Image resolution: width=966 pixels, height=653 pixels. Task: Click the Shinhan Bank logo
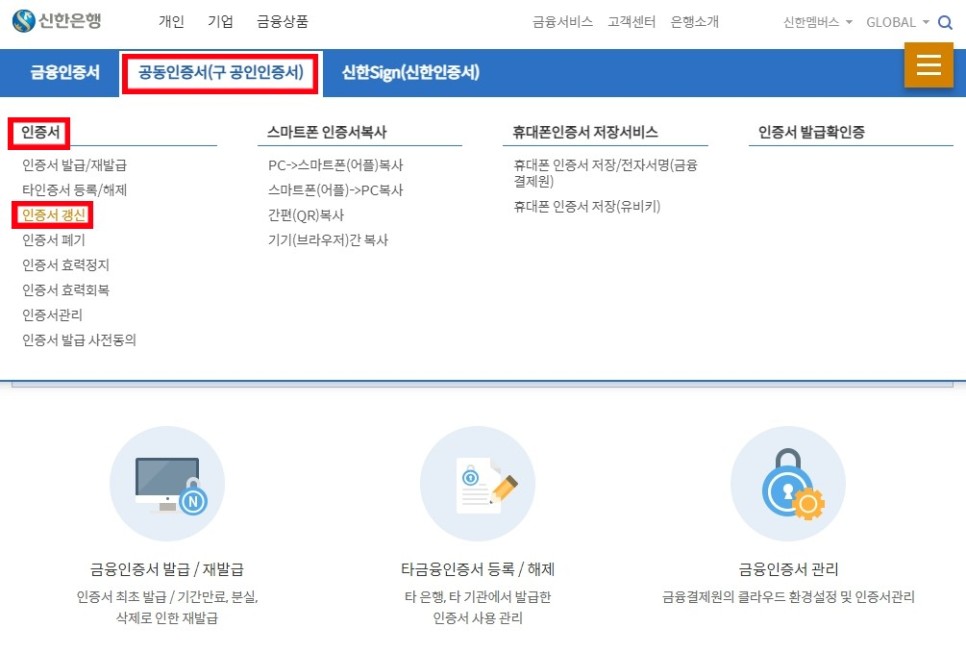point(57,21)
